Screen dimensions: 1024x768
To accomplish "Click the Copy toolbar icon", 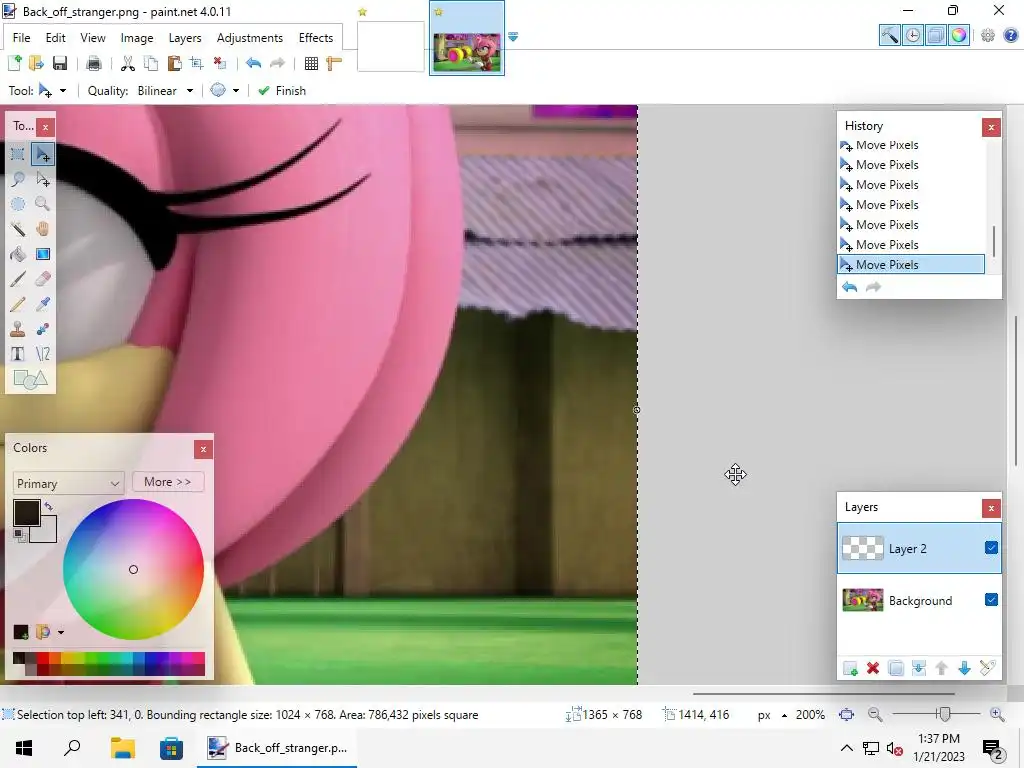I will pyautogui.click(x=151, y=63).
